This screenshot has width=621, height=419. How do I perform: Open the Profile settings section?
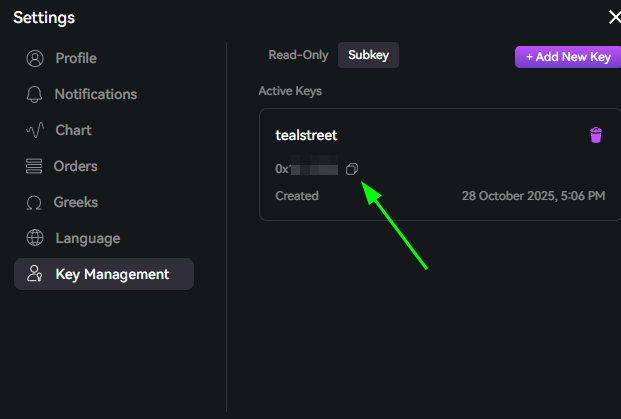[x=76, y=58]
